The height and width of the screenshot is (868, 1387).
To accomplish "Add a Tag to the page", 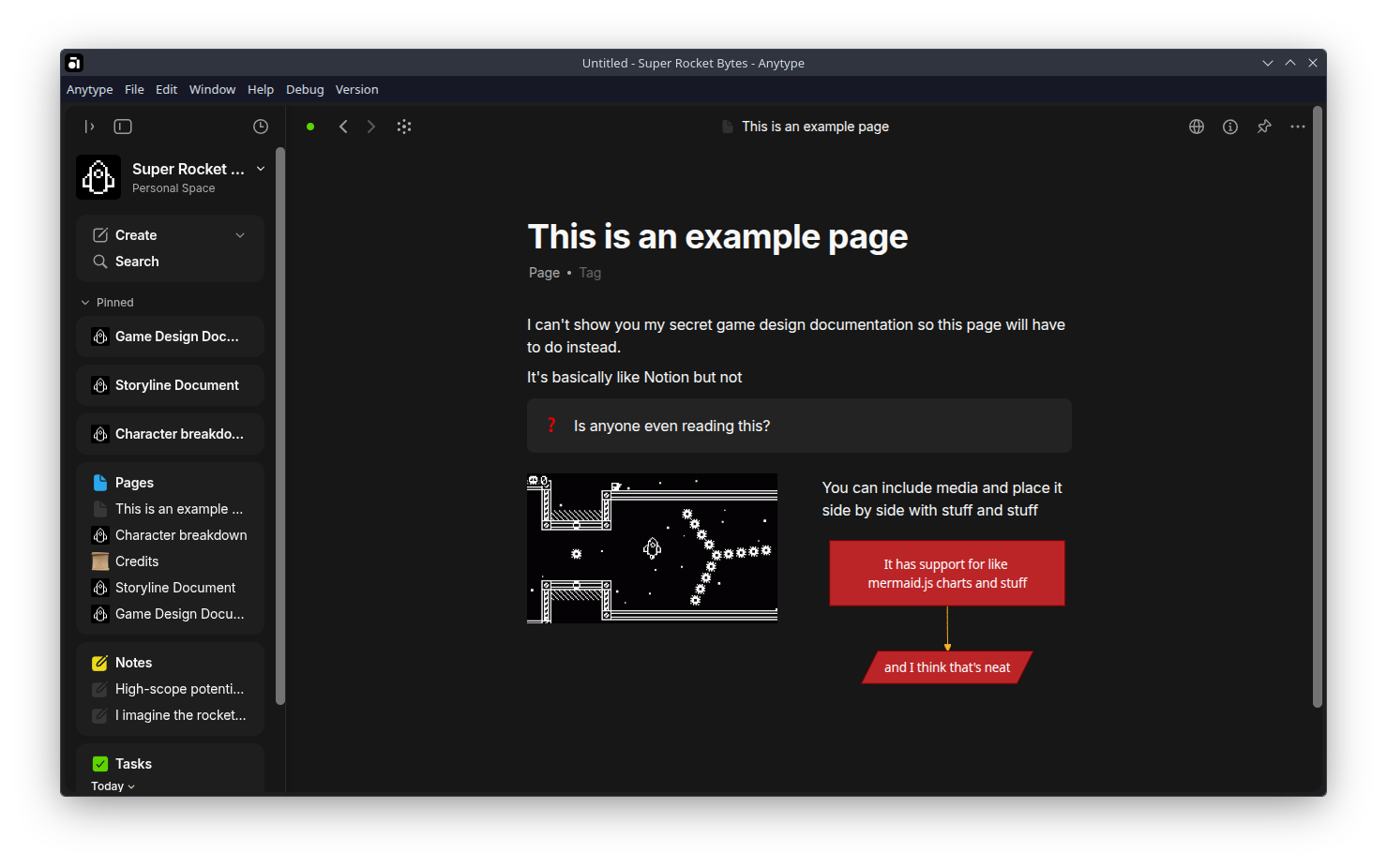I will coord(590,272).
